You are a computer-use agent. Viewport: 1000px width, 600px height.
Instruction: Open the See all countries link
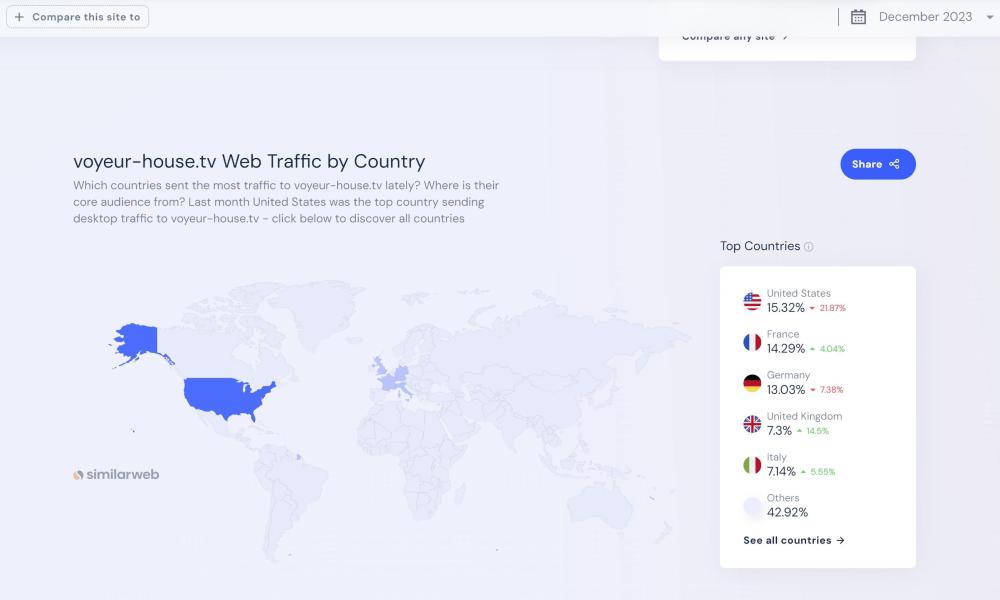[794, 540]
